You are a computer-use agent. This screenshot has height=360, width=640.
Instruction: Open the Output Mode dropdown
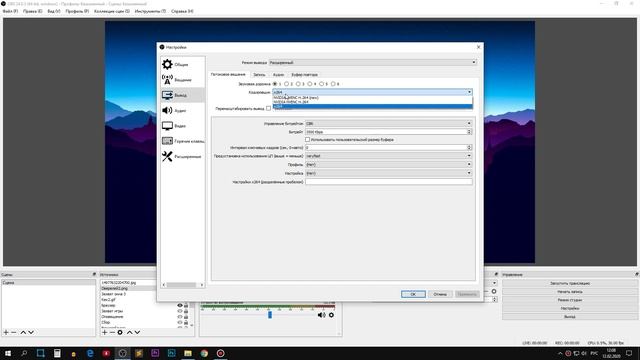pos(372,62)
